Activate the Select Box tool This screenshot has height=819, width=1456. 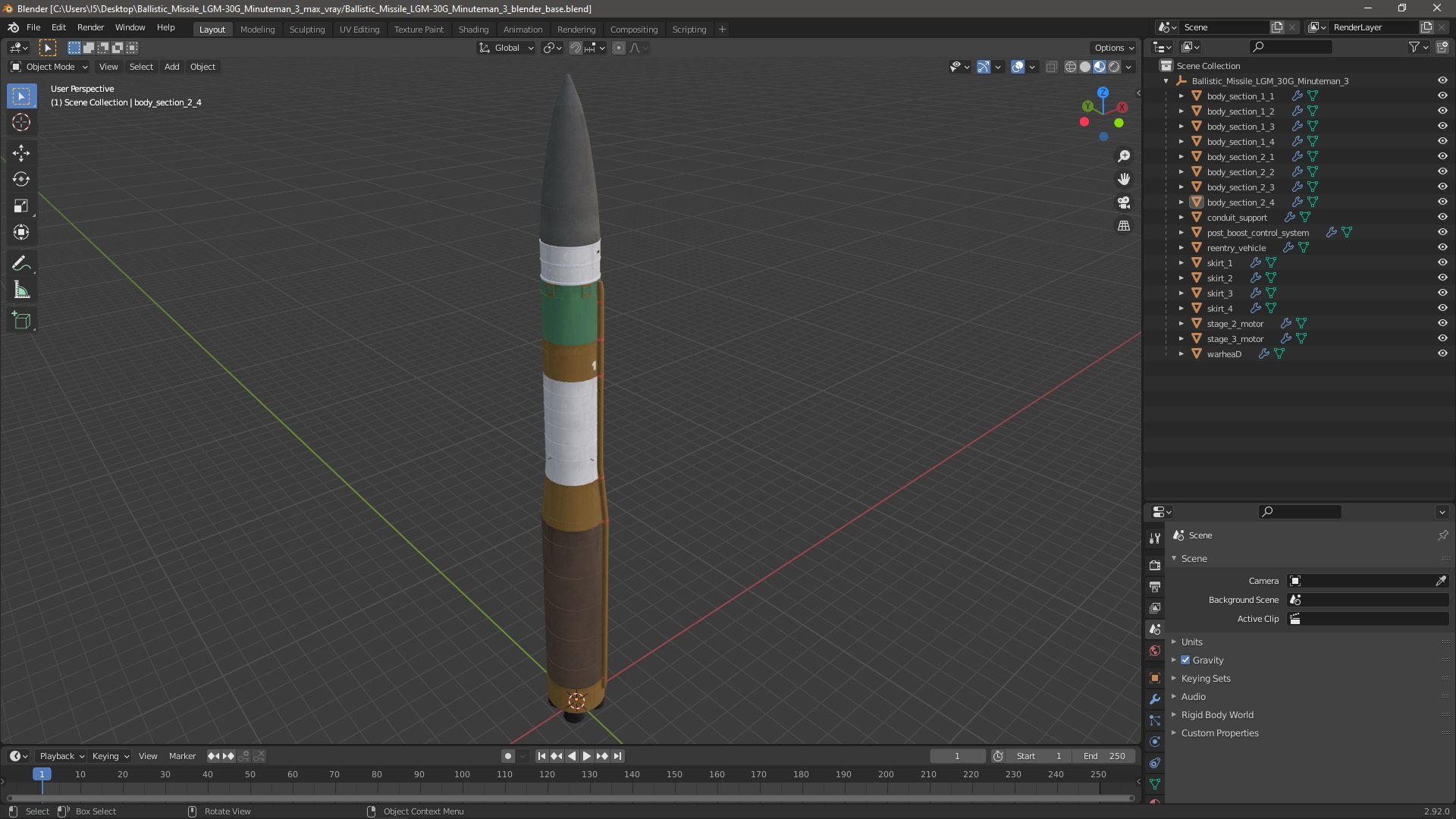point(21,96)
